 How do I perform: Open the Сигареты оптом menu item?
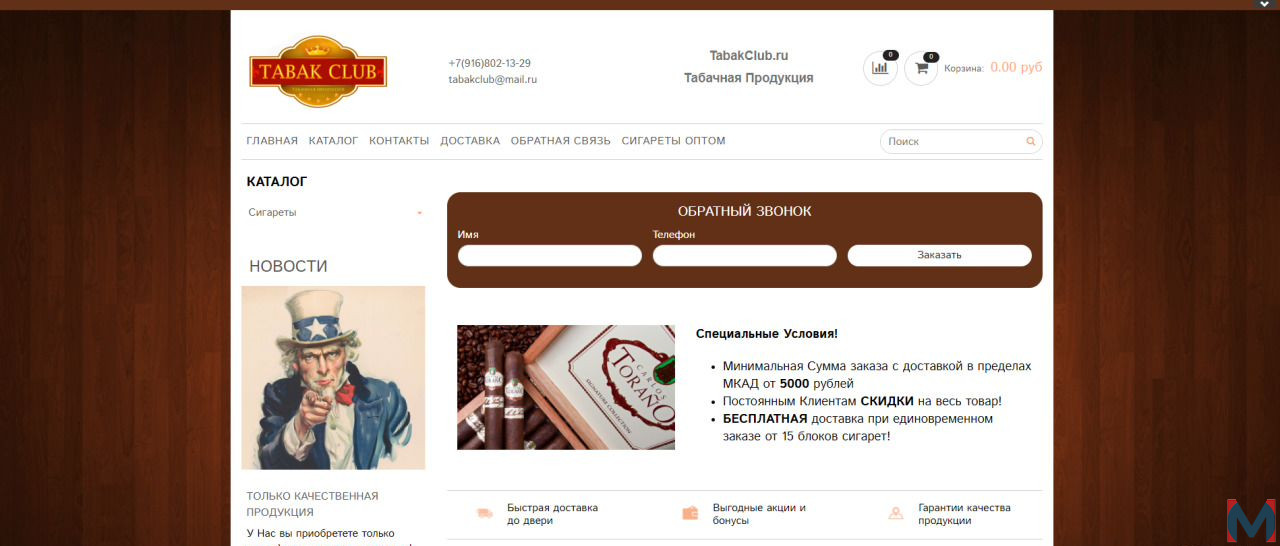click(x=673, y=141)
